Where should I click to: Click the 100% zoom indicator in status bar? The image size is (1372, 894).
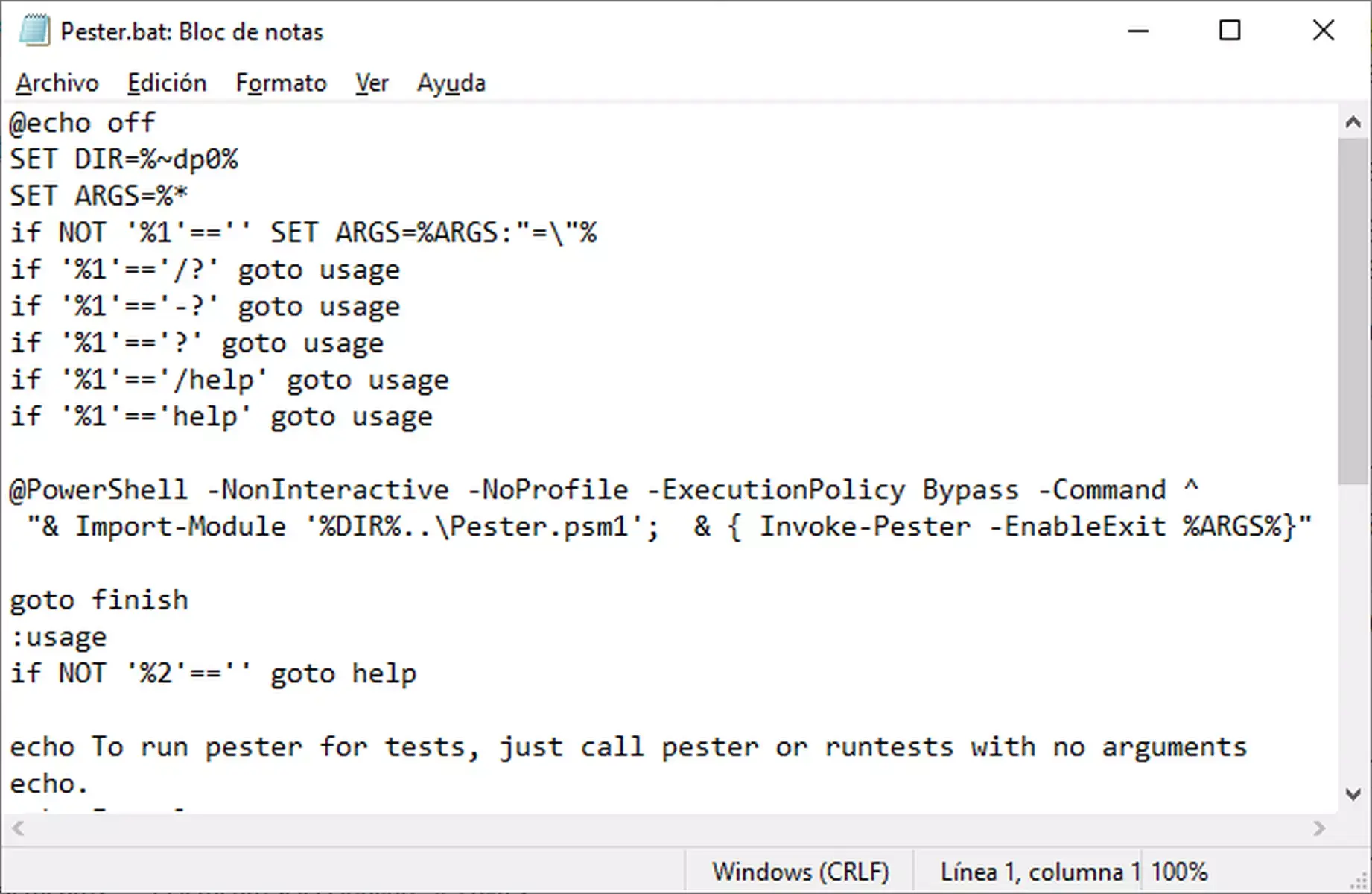coord(1179,870)
